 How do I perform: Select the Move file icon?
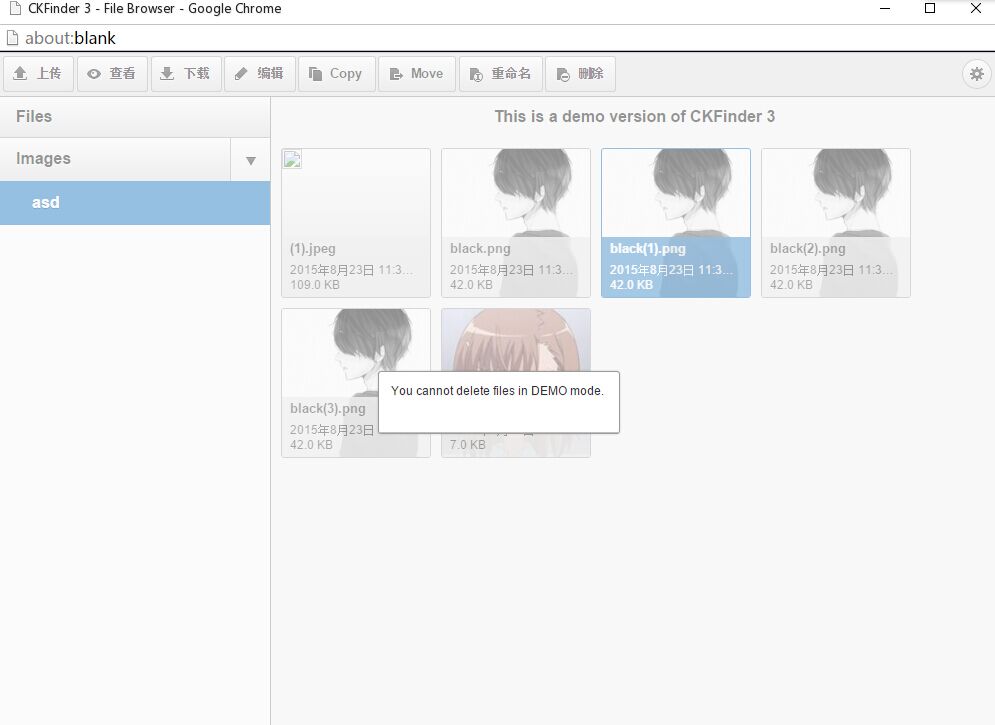[417, 73]
